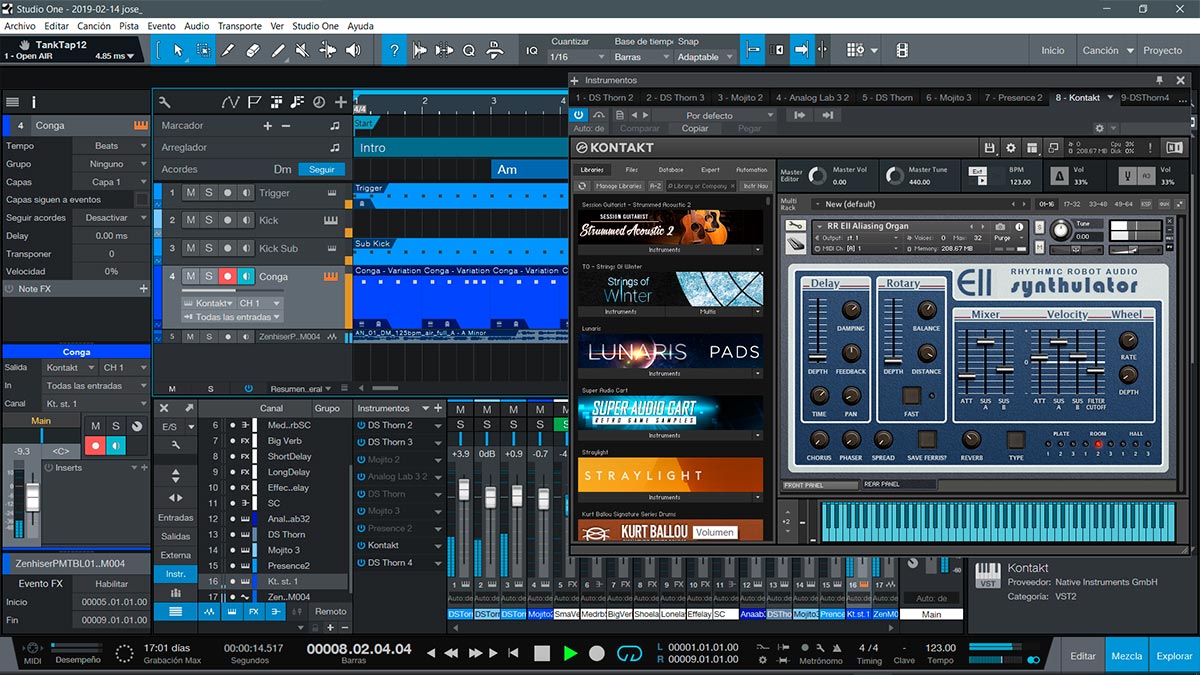This screenshot has height=675, width=1200.
Task: Mute the Kick Sub track
Action: (x=190, y=248)
